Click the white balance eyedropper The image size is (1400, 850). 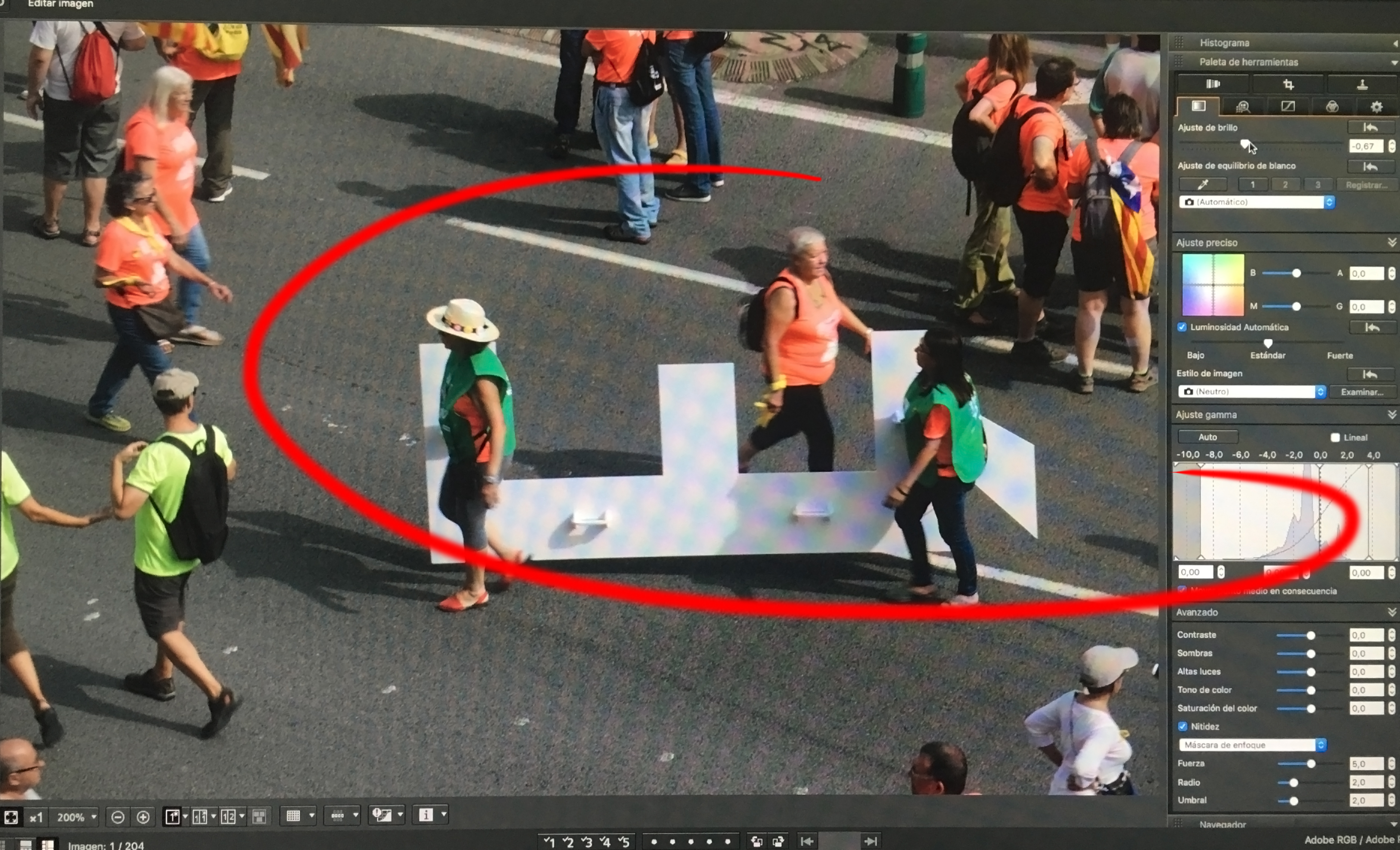(x=1203, y=185)
